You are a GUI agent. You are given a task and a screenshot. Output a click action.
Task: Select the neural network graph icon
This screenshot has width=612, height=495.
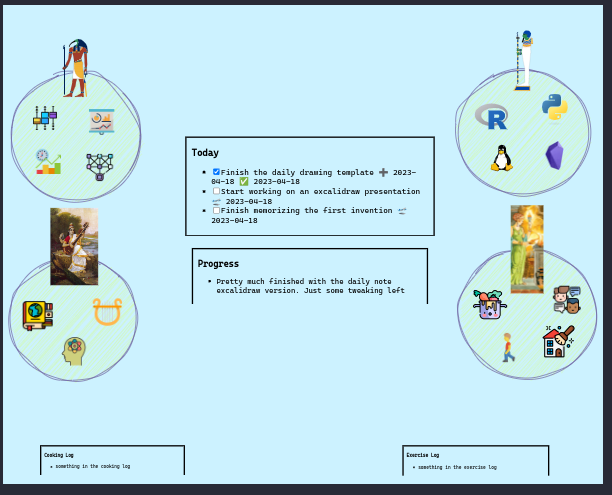[100, 167]
